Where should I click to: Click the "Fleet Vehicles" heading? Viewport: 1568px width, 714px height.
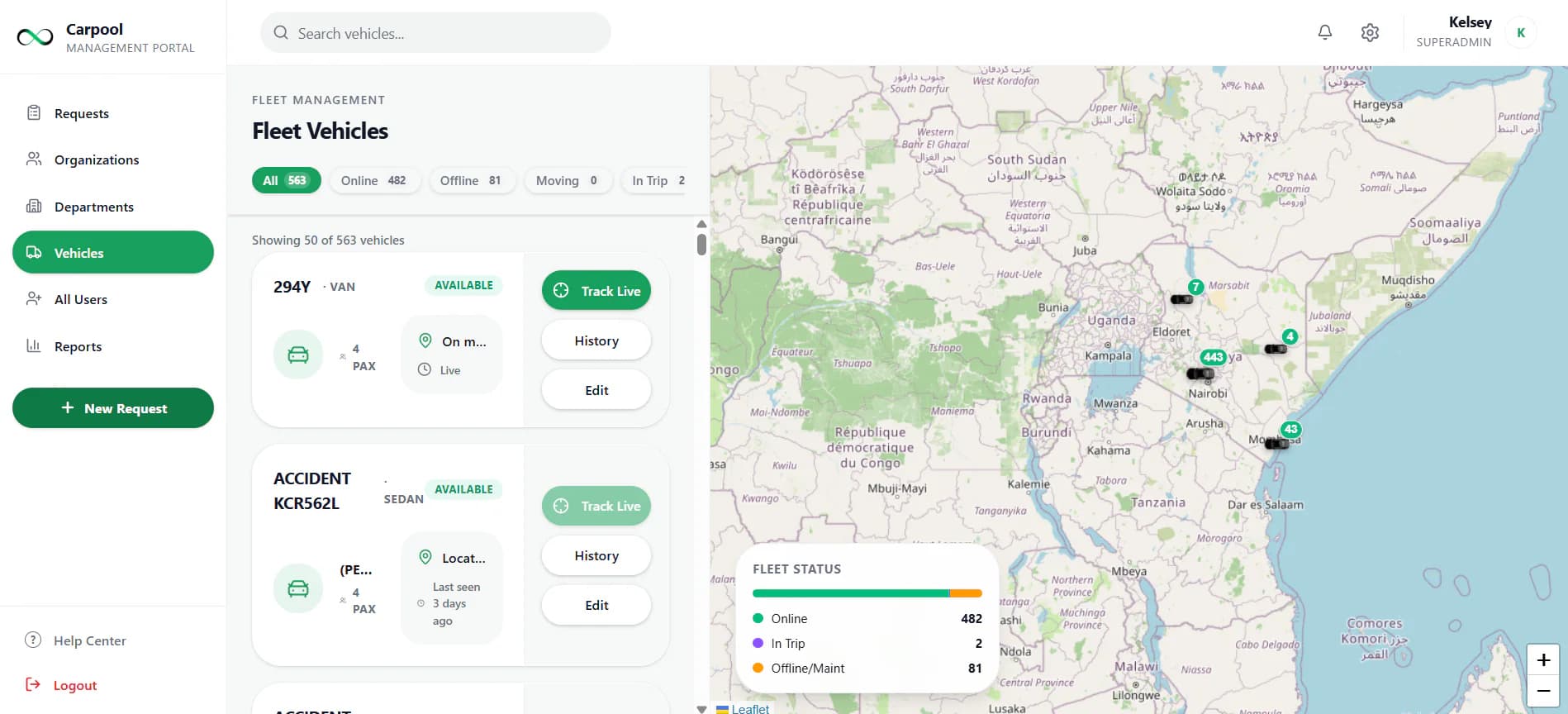[x=320, y=131]
